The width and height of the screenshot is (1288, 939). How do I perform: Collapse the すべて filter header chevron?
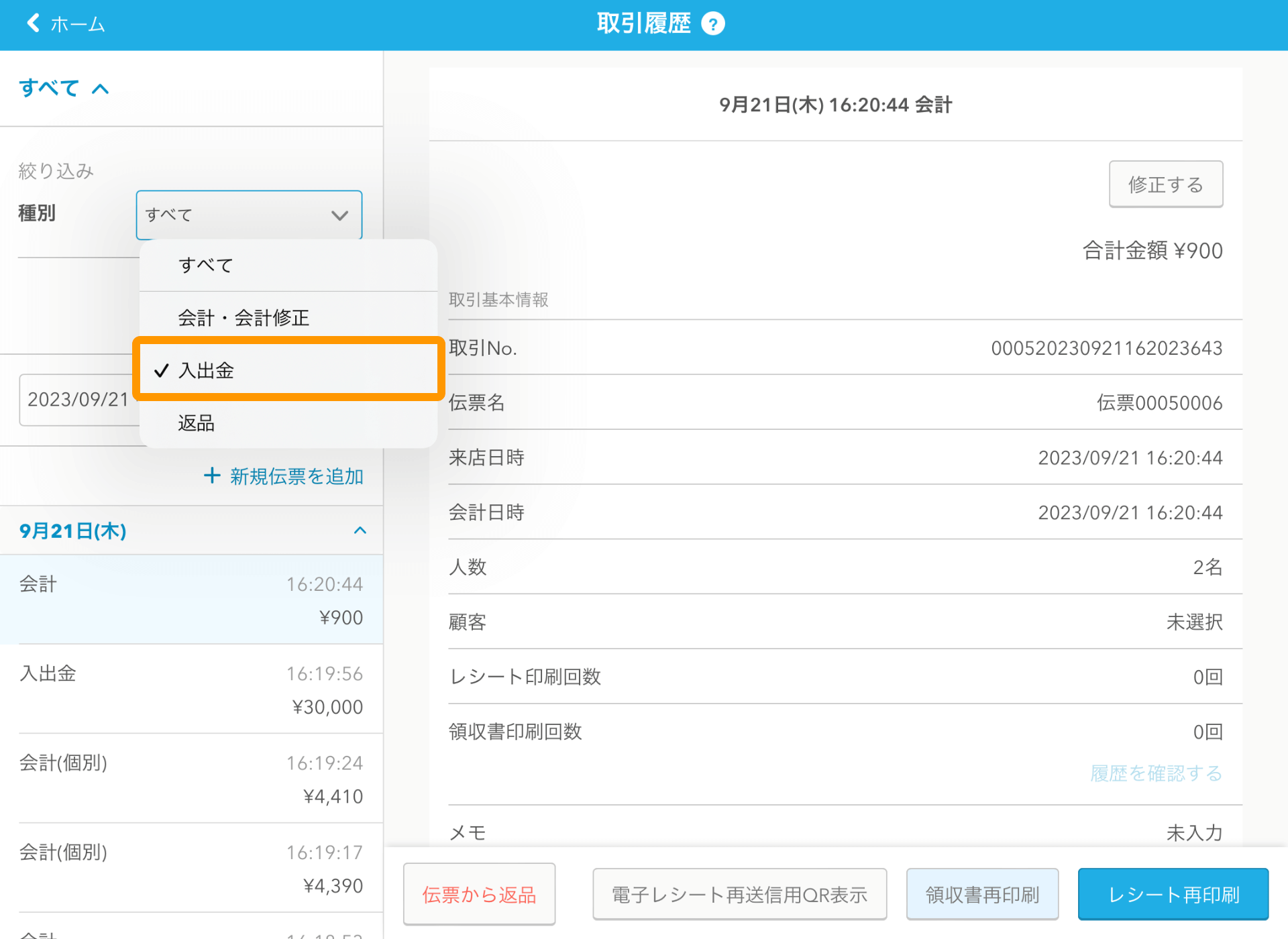(100, 89)
